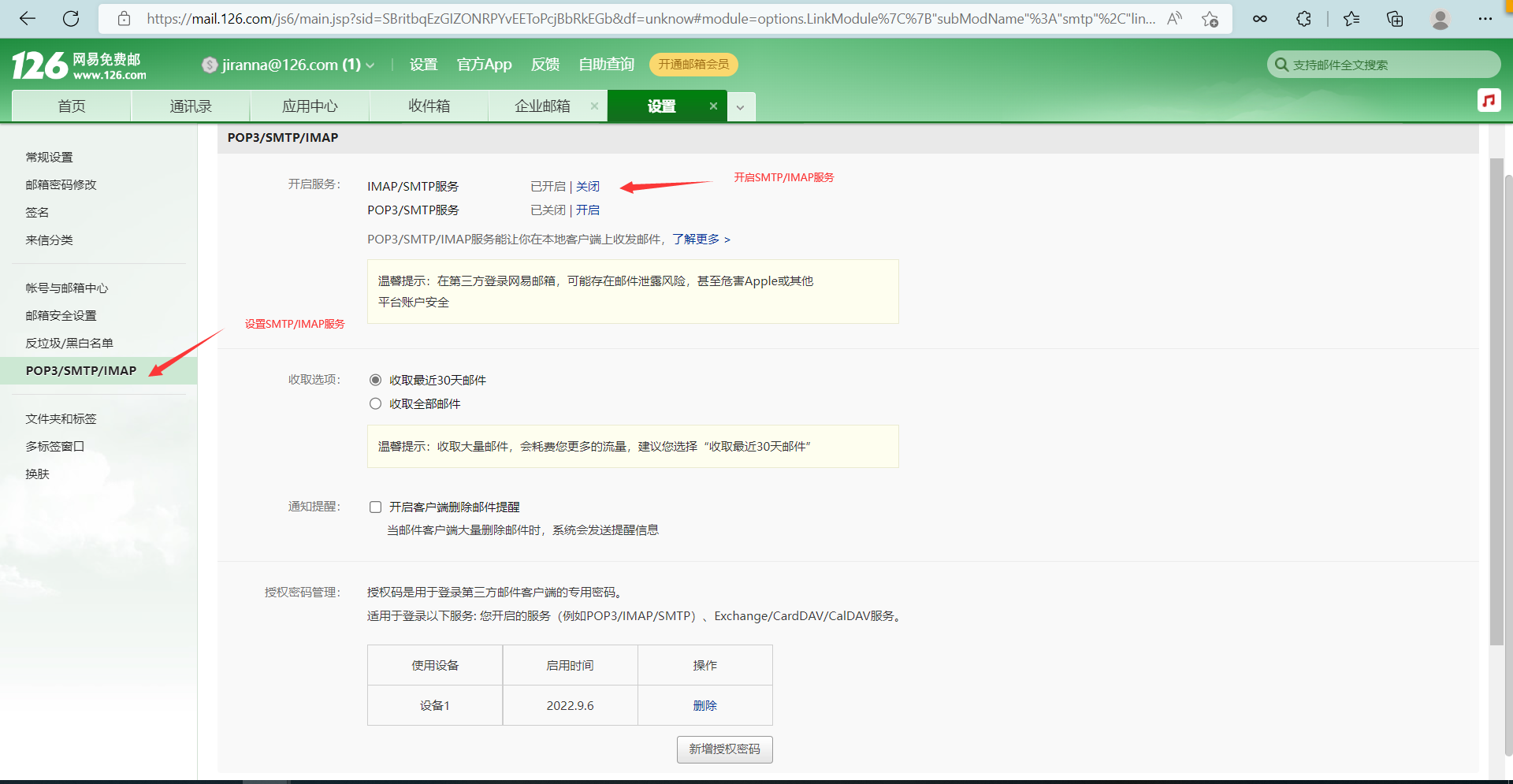This screenshot has height=784, width=1513.
Task: Open the browser profile avatar
Action: click(x=1441, y=19)
